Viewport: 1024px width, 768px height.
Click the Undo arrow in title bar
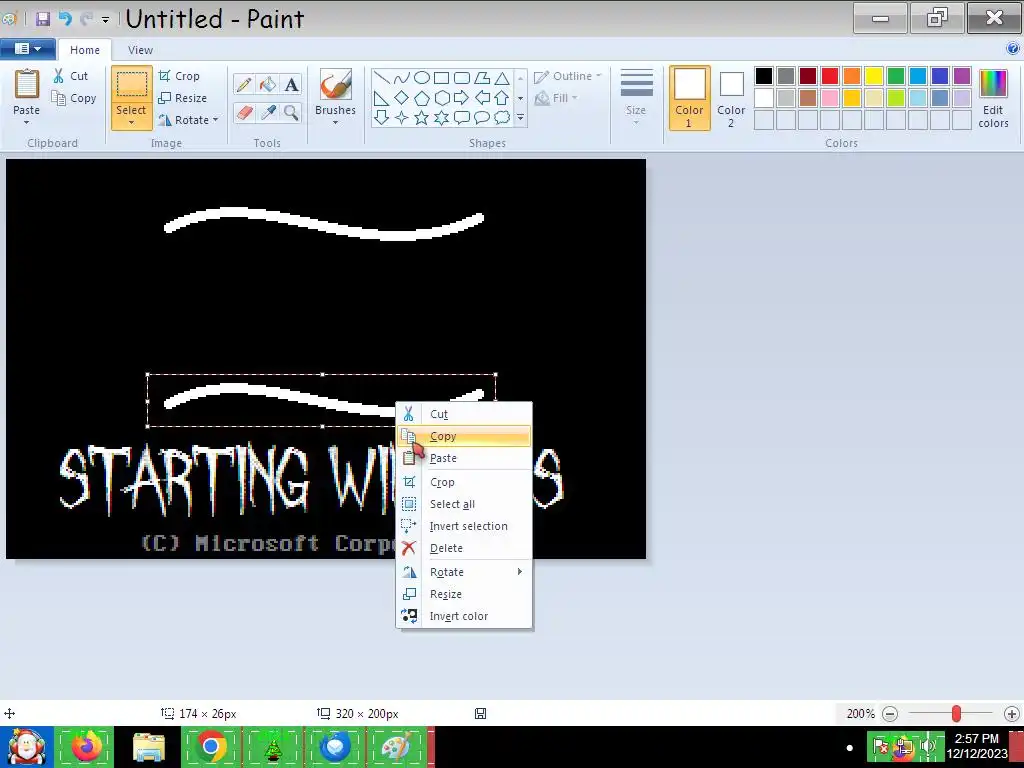tap(65, 18)
